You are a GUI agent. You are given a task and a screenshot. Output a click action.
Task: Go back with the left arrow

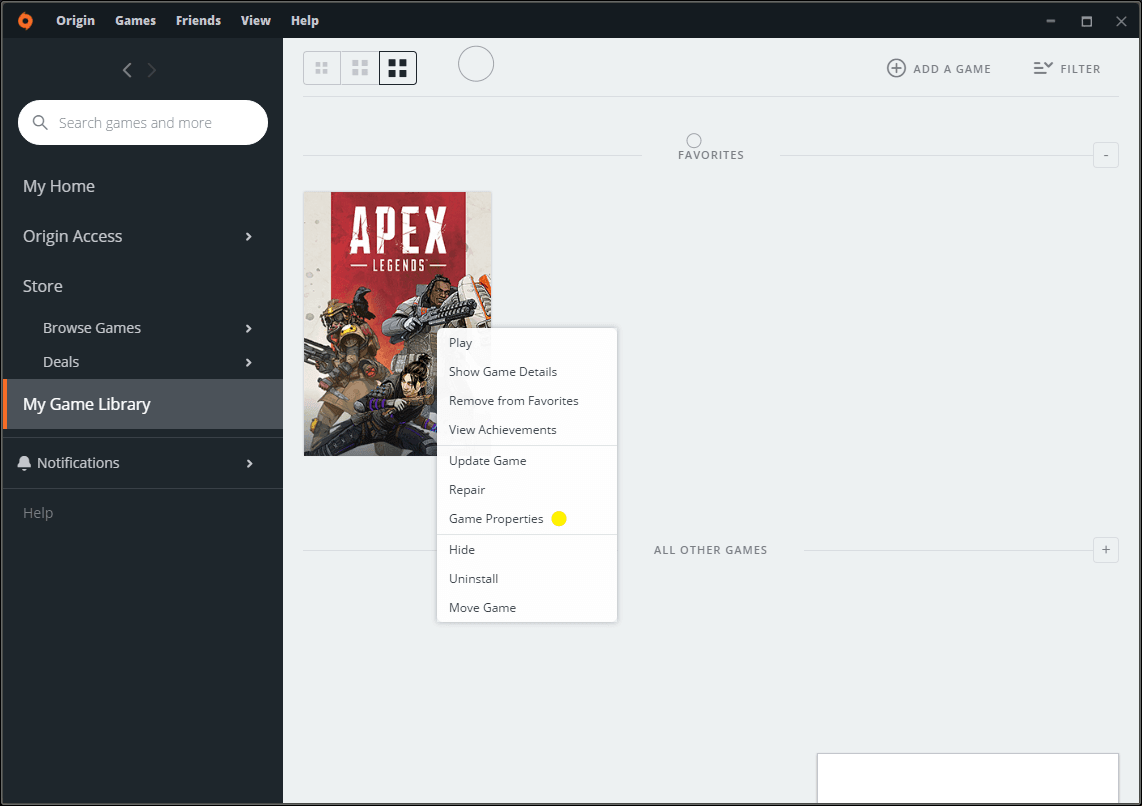click(127, 70)
